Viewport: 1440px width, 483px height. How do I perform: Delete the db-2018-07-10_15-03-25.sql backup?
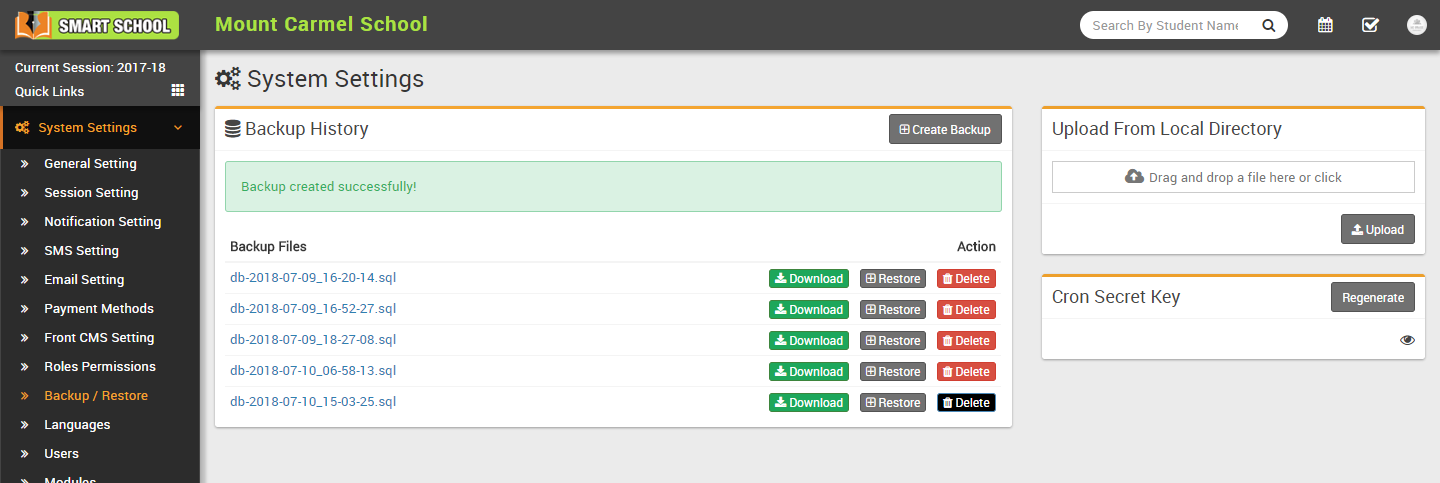coord(966,403)
